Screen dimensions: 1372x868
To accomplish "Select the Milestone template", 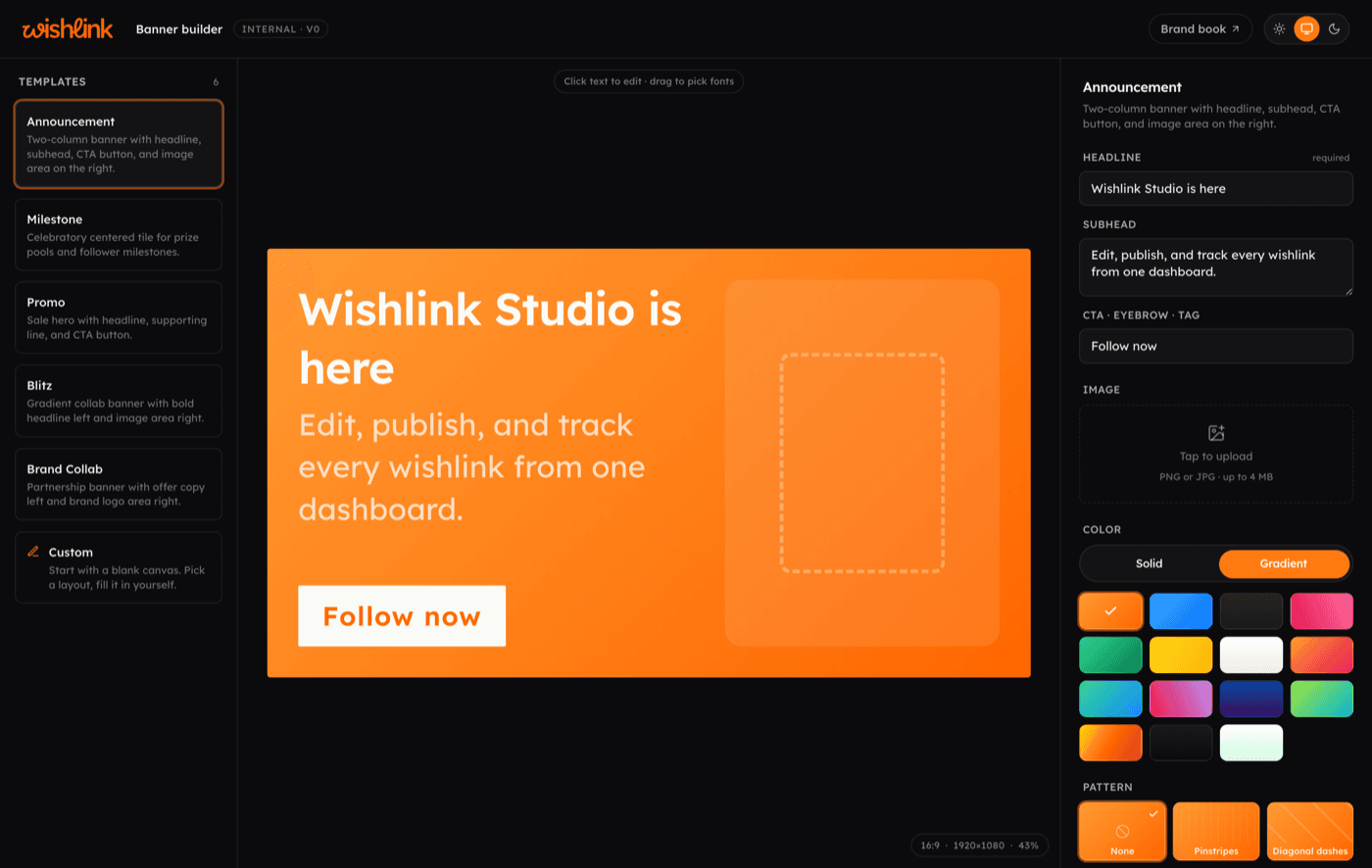I will (119, 235).
